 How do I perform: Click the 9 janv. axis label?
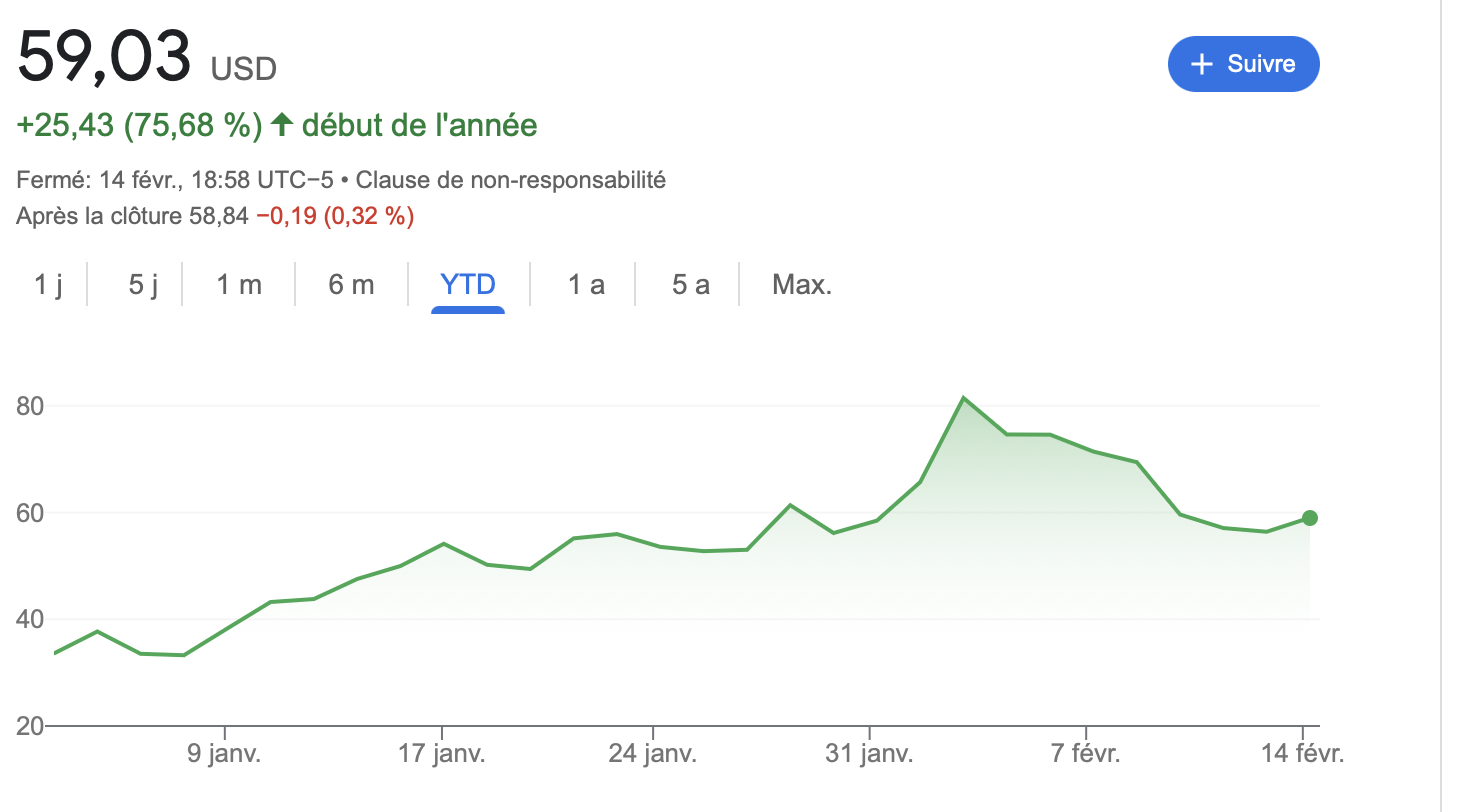coord(225,754)
